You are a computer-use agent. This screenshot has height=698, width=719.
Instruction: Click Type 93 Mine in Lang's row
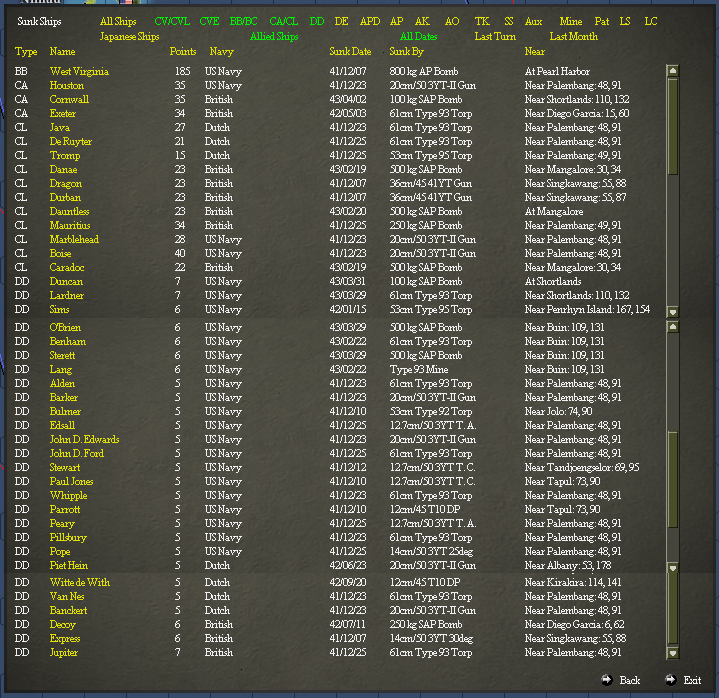coord(419,370)
